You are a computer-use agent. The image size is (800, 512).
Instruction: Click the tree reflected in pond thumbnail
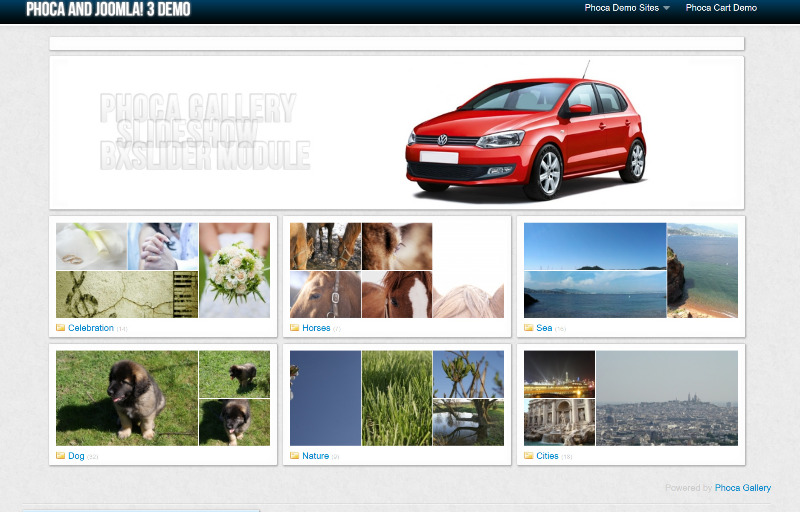468,422
